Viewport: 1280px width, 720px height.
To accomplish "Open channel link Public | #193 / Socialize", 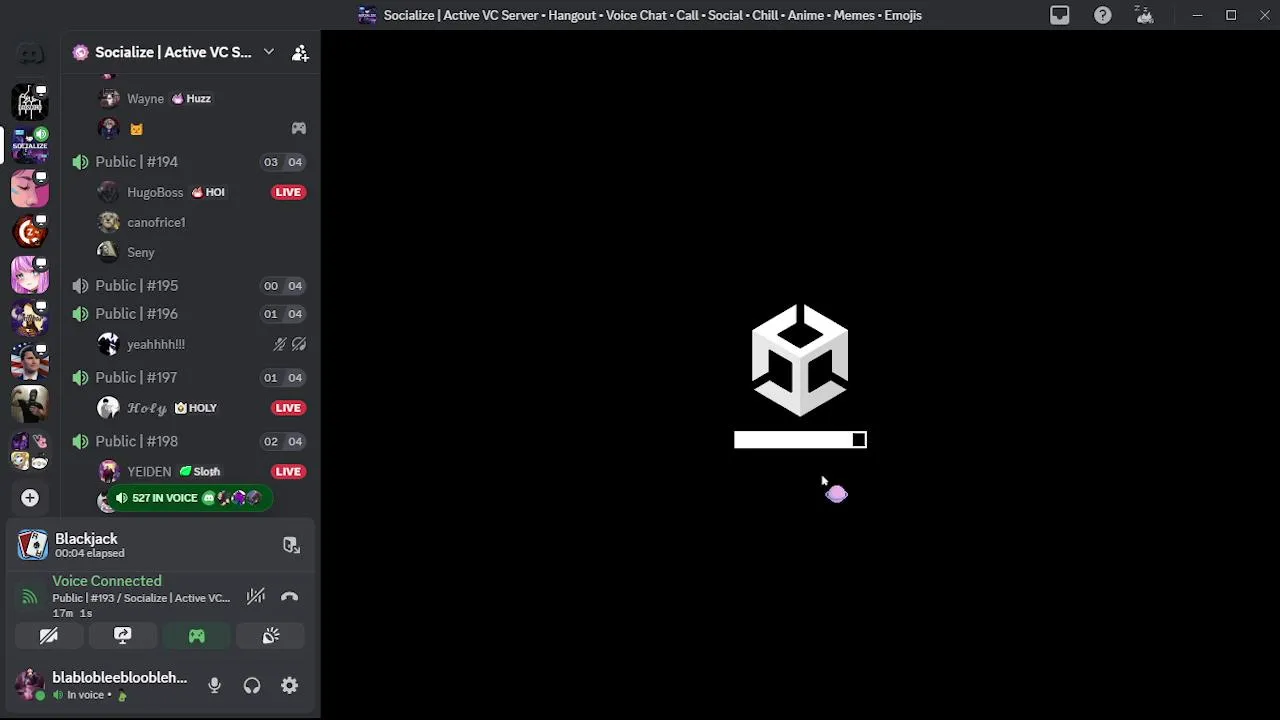I will click(x=141, y=598).
